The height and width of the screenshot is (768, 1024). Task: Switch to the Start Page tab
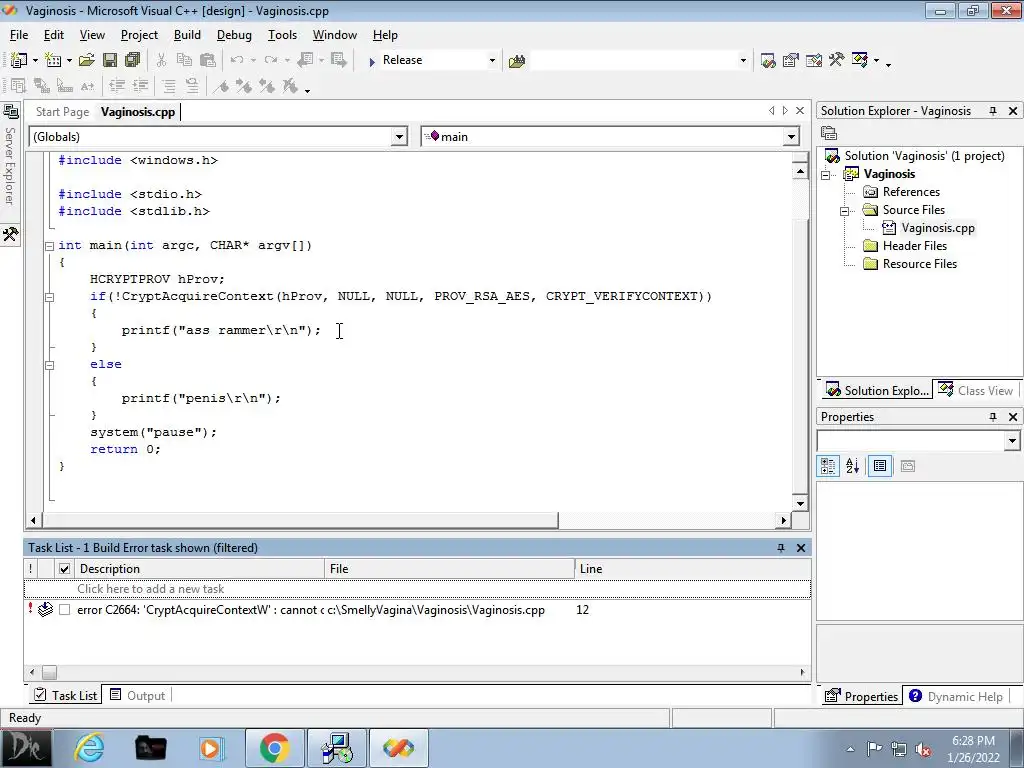coord(62,112)
